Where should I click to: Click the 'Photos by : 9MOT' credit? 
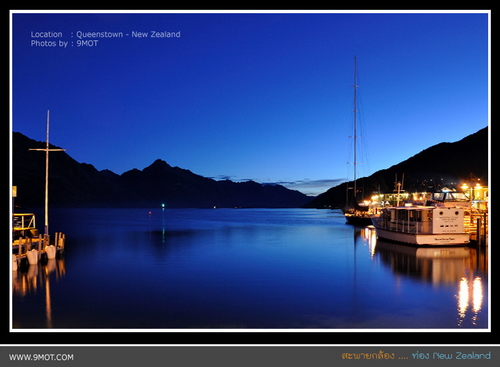pos(64,43)
